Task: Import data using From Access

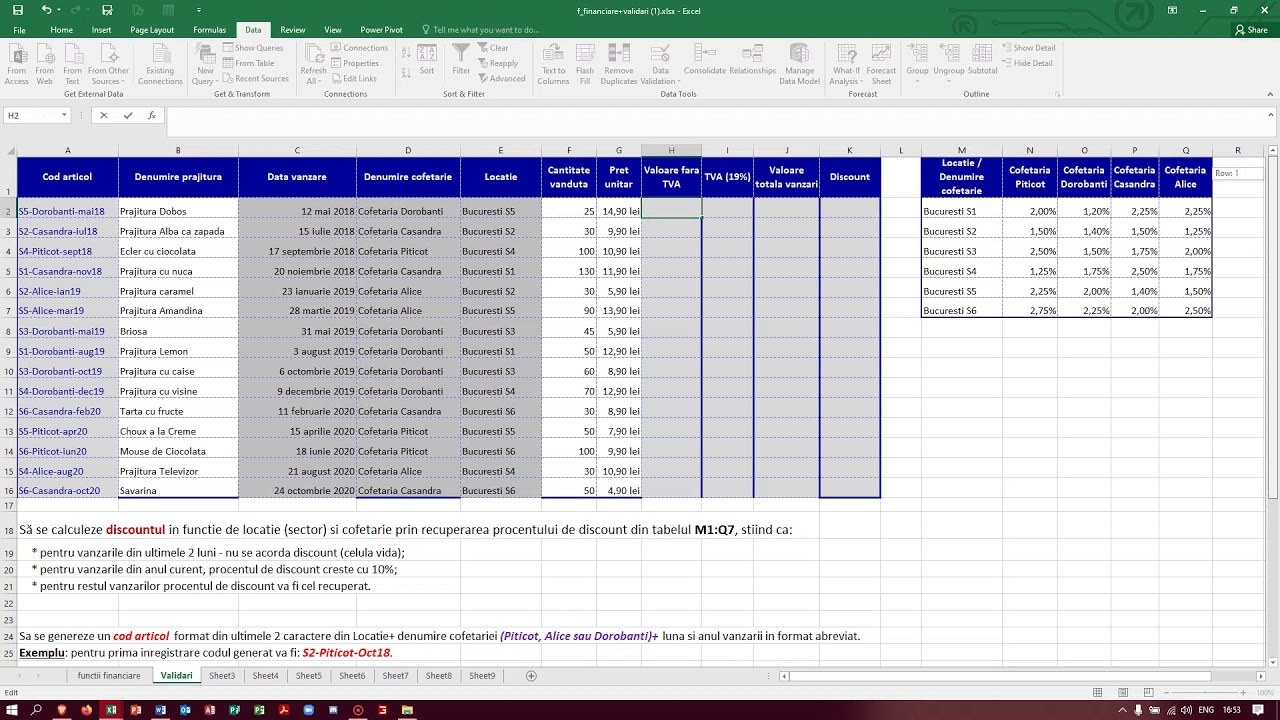Action: (17, 63)
